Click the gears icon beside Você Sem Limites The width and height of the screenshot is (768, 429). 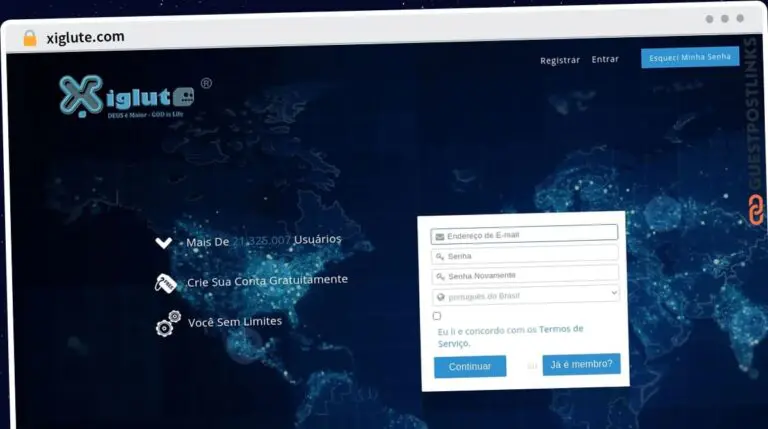(x=168, y=324)
